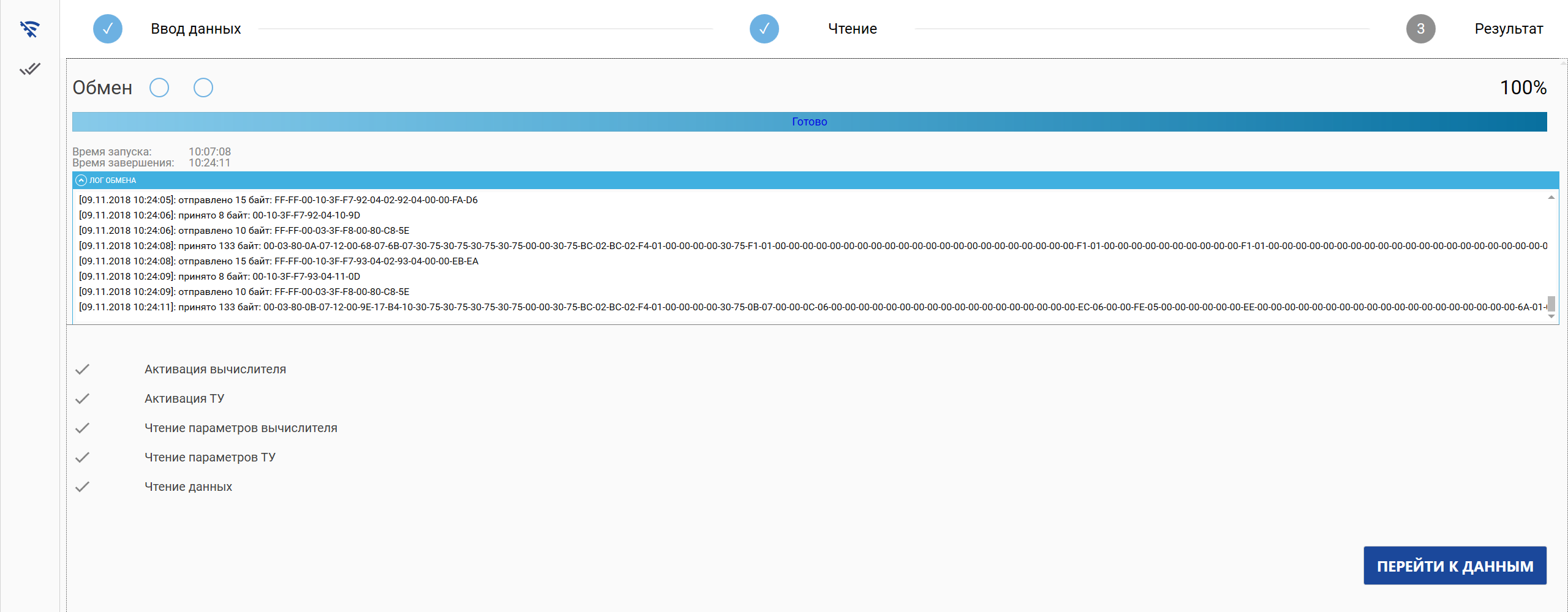
Task: Click the Время запуска label
Action: pos(112,151)
